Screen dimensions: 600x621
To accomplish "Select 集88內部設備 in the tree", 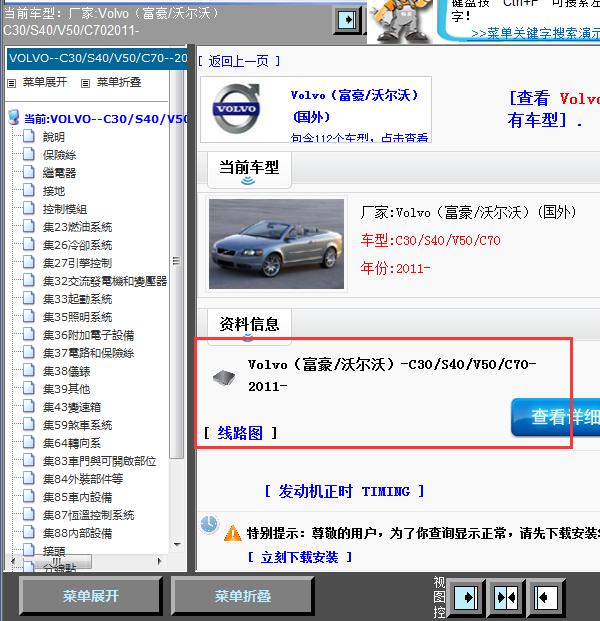I will coord(77,533).
